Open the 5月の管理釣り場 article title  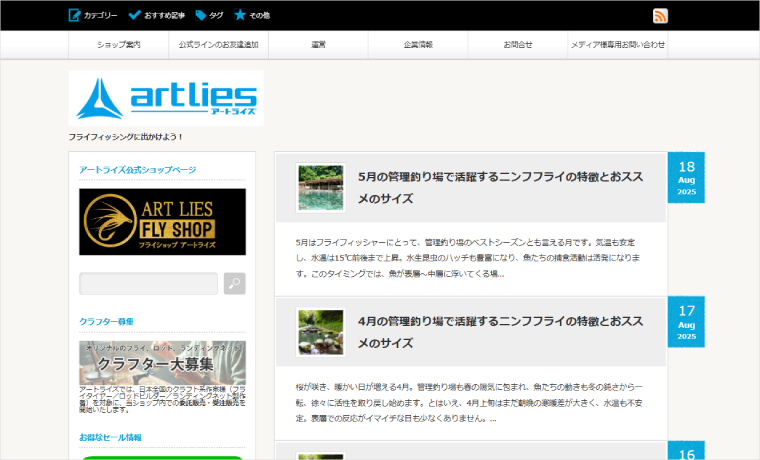click(x=500, y=187)
